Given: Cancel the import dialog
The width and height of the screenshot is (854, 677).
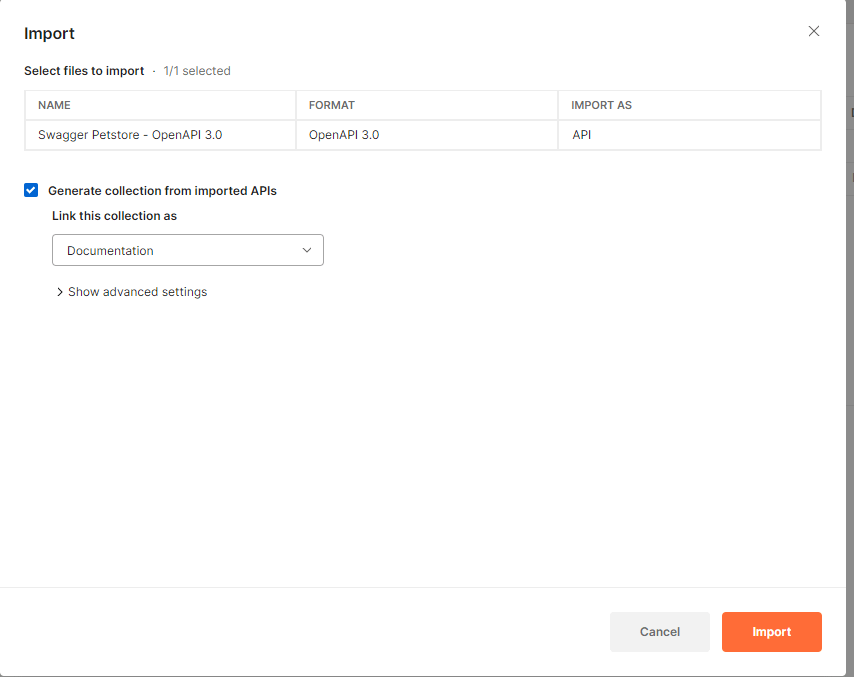Looking at the screenshot, I should click(x=660, y=632).
